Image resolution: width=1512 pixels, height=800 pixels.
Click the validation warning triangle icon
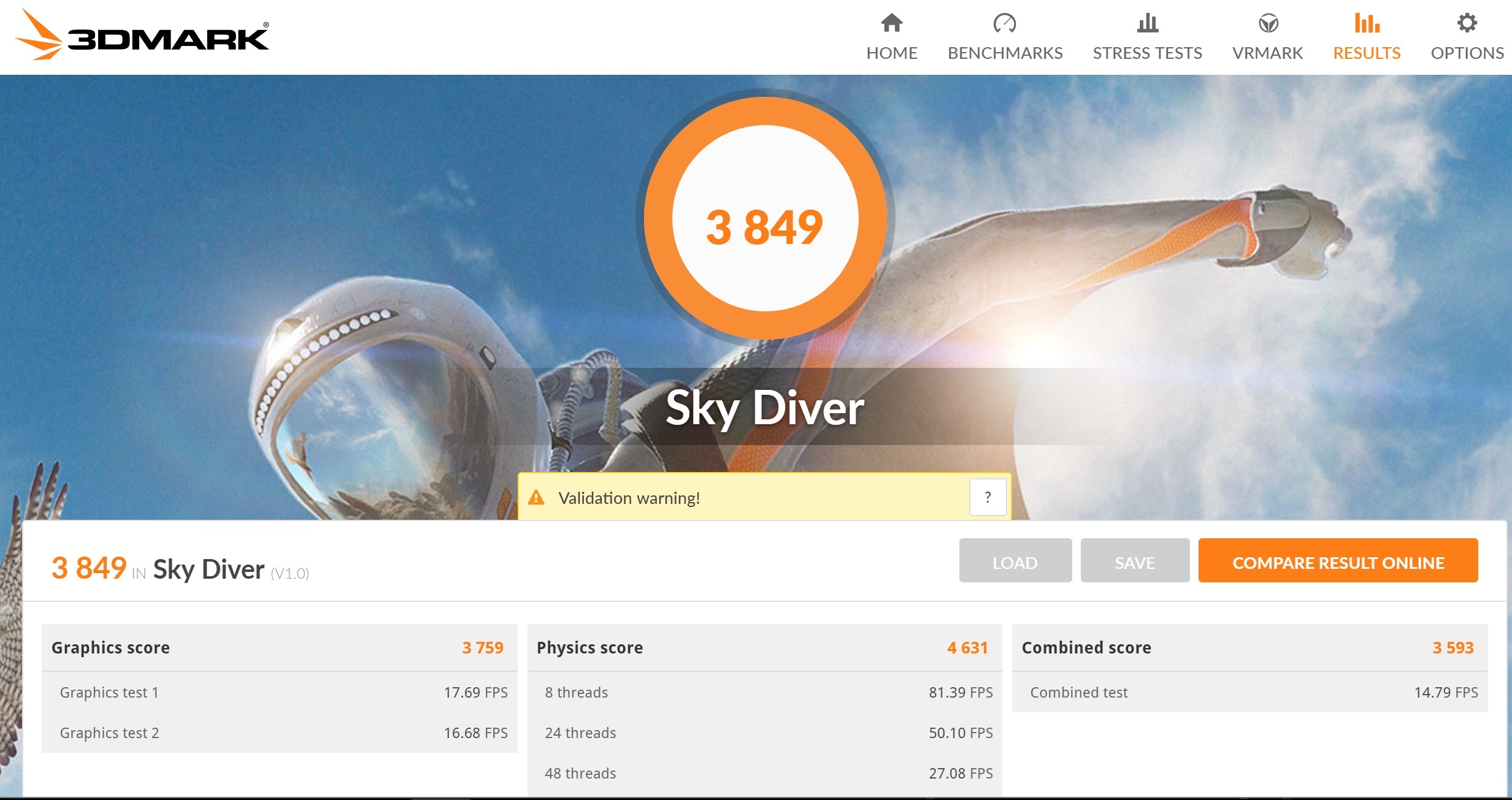coord(536,497)
